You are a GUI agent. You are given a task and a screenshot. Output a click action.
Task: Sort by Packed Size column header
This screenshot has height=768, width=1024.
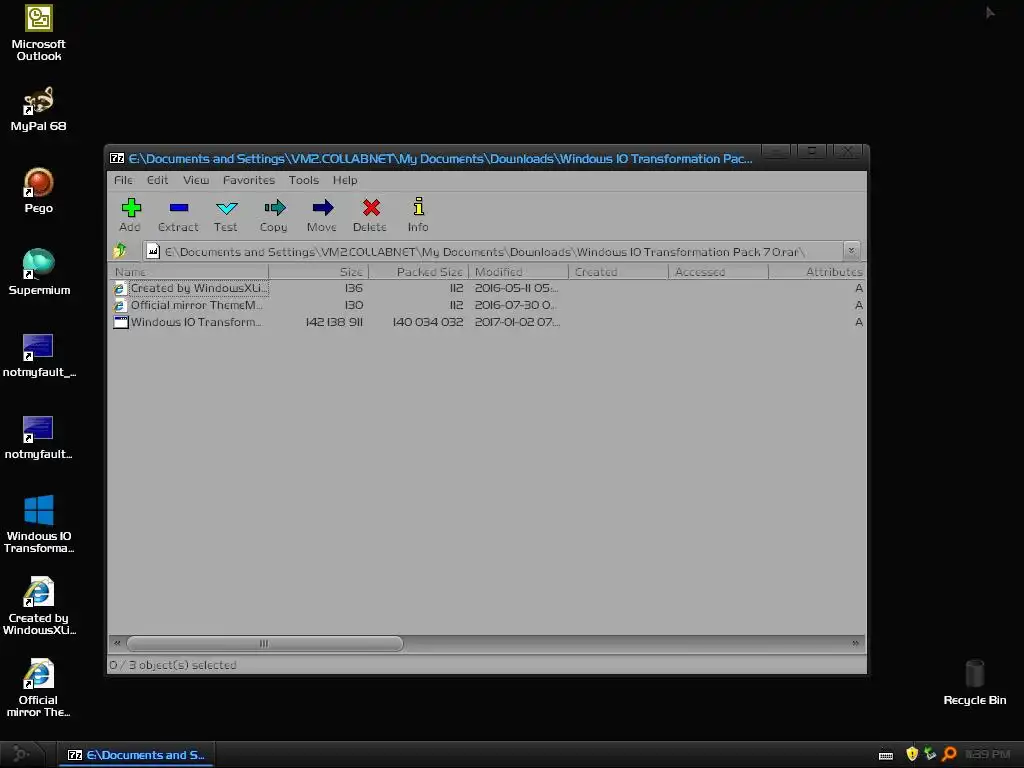(419, 272)
